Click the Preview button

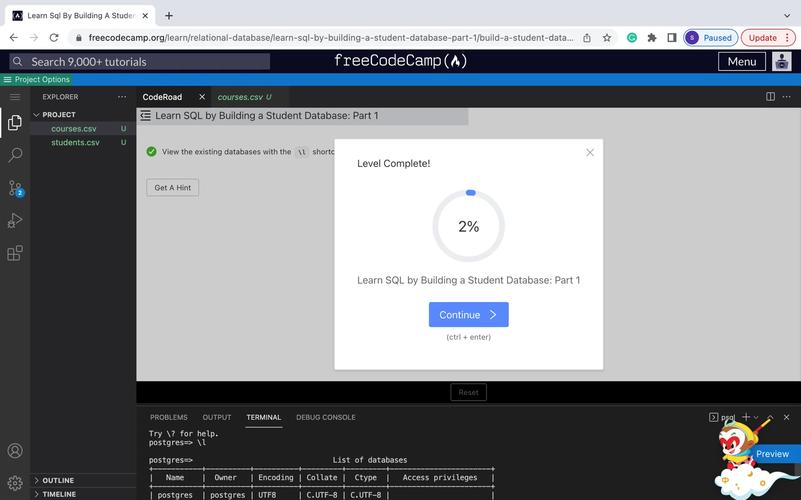(x=772, y=454)
